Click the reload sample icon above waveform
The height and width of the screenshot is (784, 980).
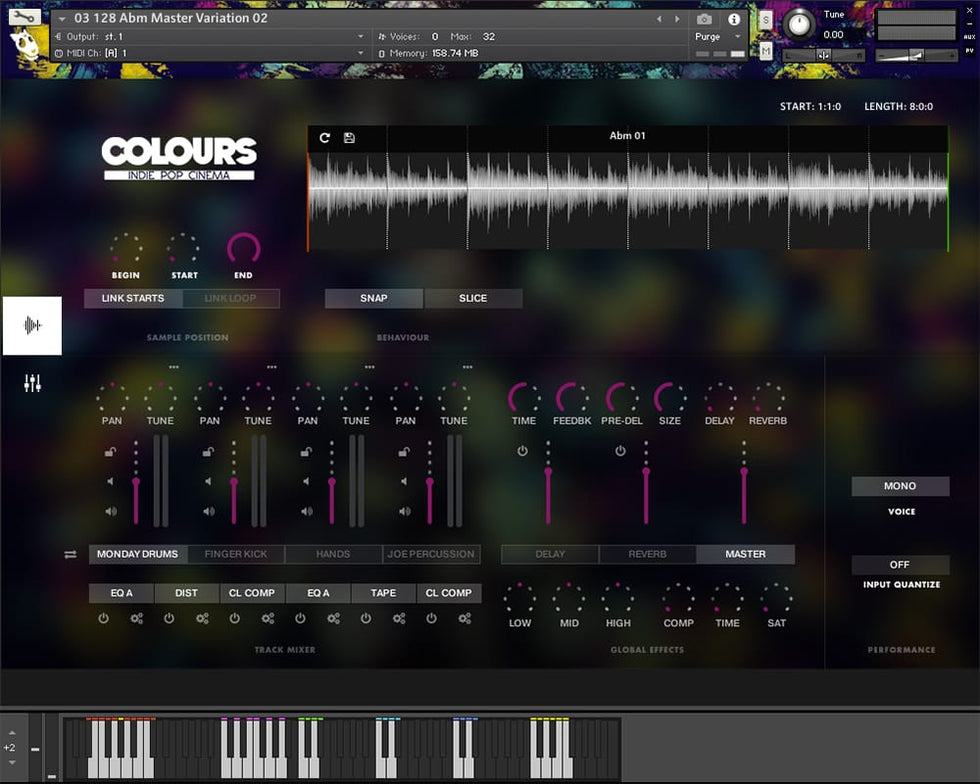click(x=325, y=138)
